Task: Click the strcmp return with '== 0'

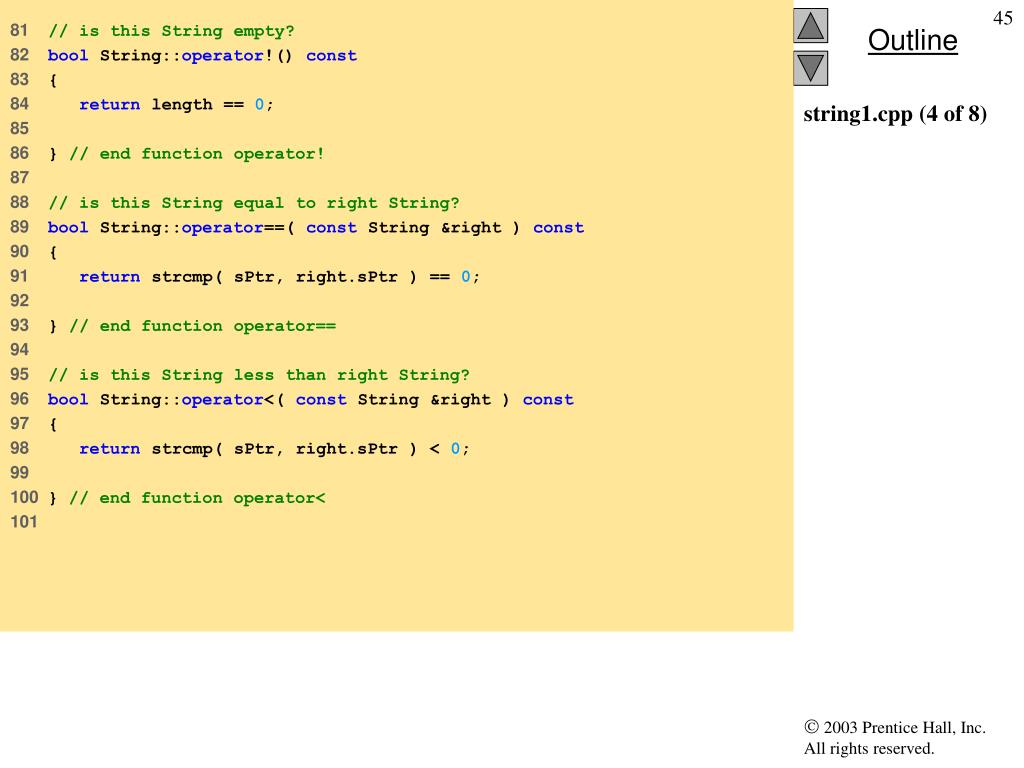Action: coord(280,277)
